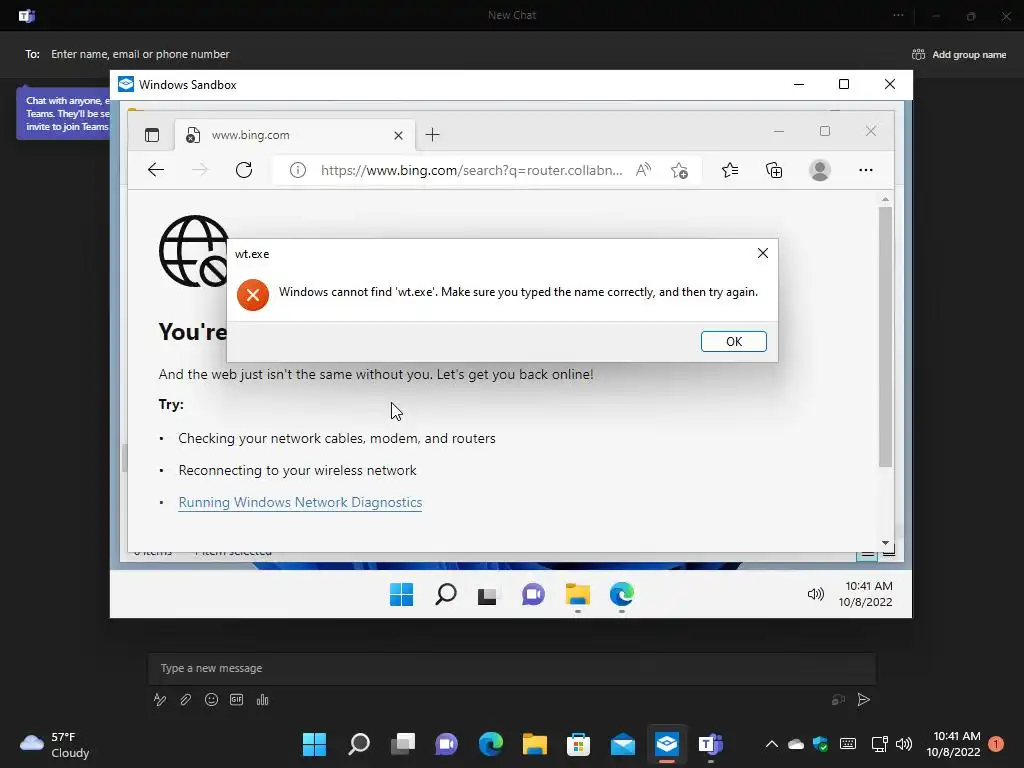1024x768 pixels.
Task: Add this page to favorites
Action: coord(679,170)
